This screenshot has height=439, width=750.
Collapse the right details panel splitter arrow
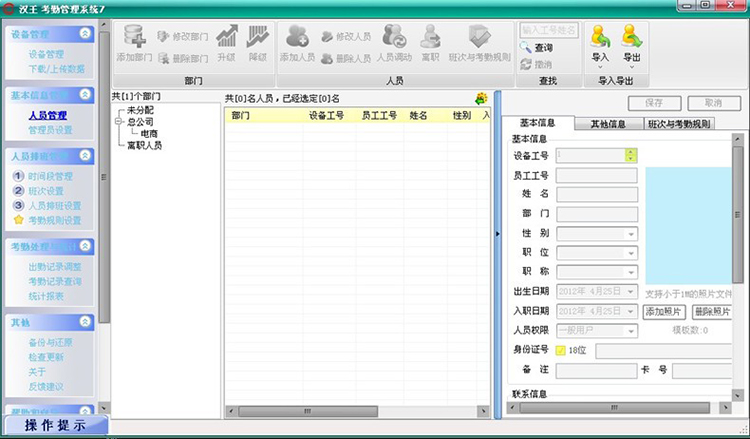497,234
